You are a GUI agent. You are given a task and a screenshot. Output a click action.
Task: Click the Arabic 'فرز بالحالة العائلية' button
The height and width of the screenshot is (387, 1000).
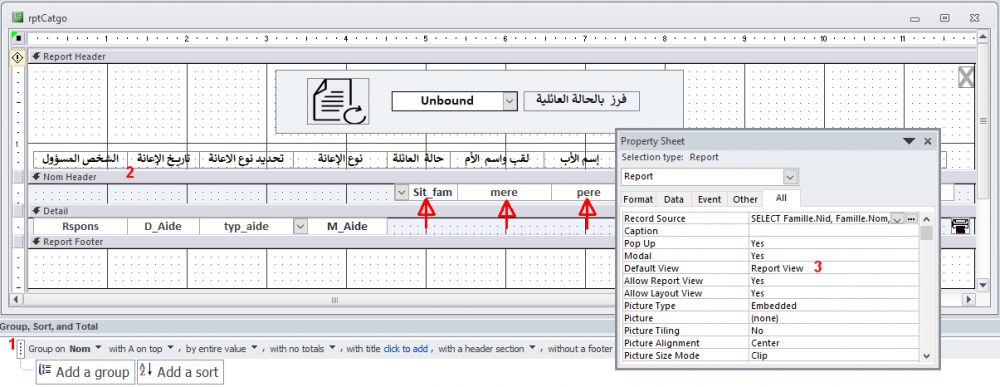coord(582,101)
